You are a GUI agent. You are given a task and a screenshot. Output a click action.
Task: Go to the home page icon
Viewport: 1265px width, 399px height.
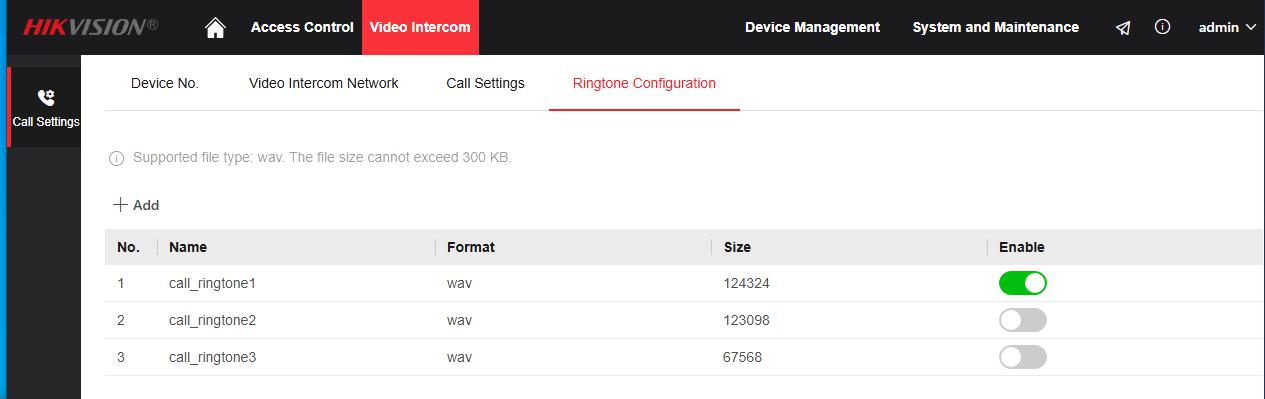click(215, 28)
